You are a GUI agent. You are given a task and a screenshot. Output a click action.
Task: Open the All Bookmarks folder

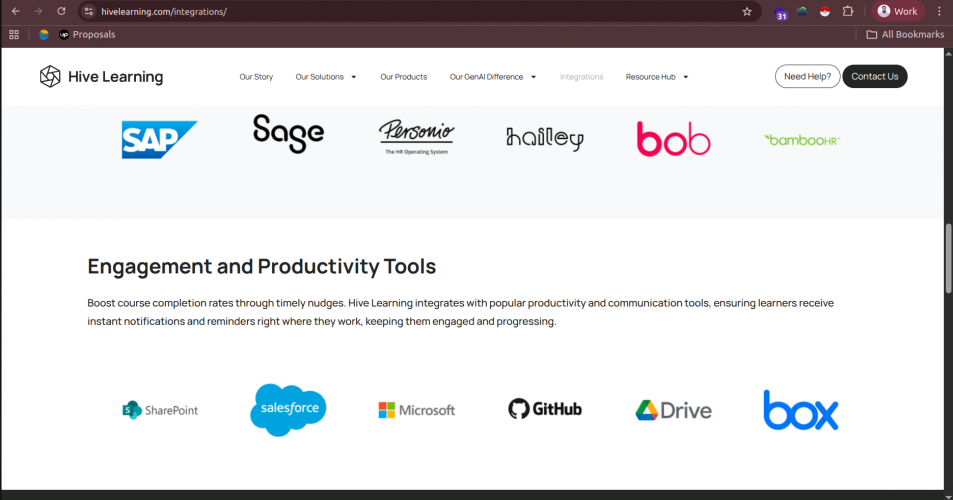coord(905,35)
